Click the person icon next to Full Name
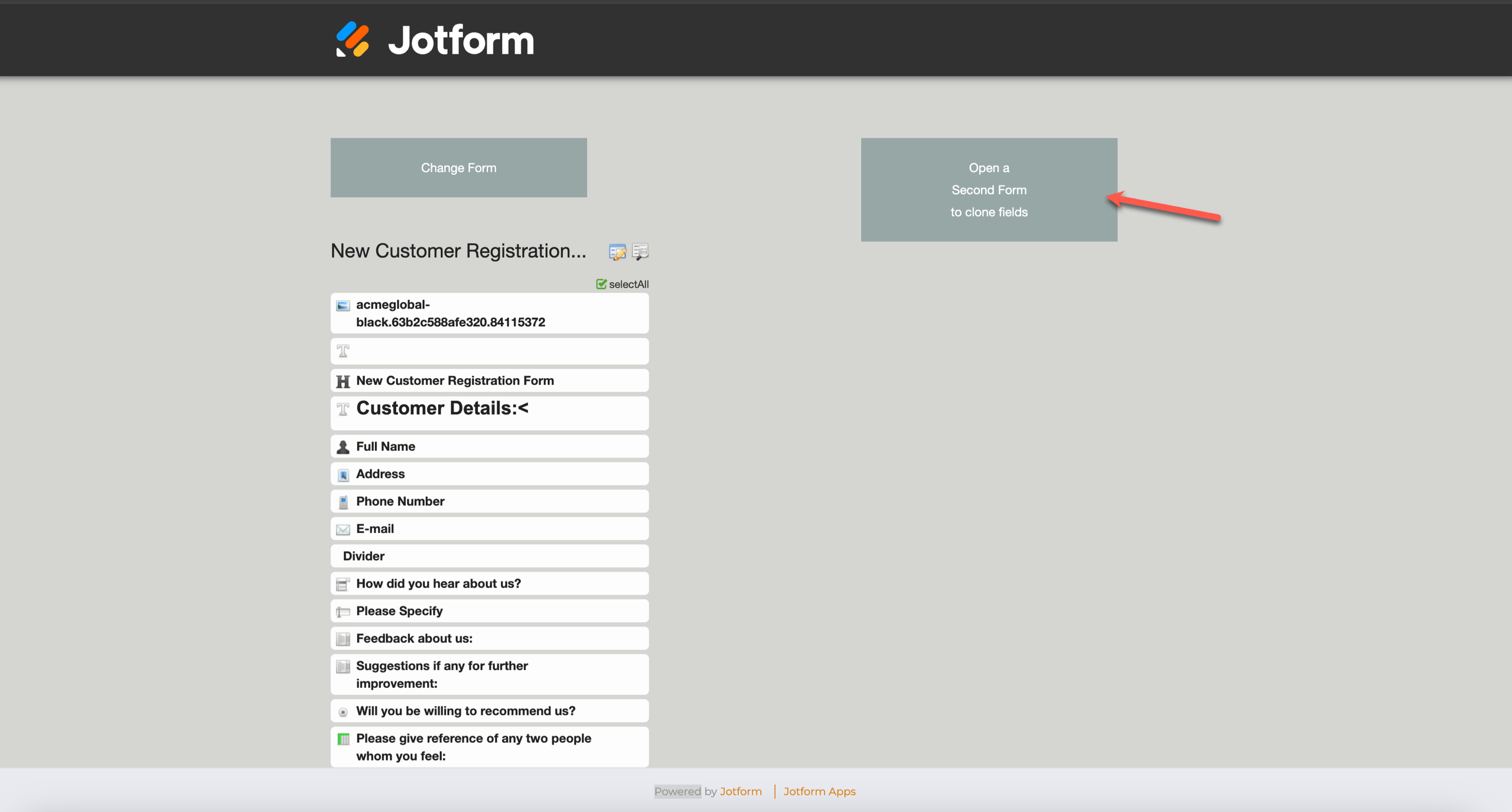 (x=343, y=447)
